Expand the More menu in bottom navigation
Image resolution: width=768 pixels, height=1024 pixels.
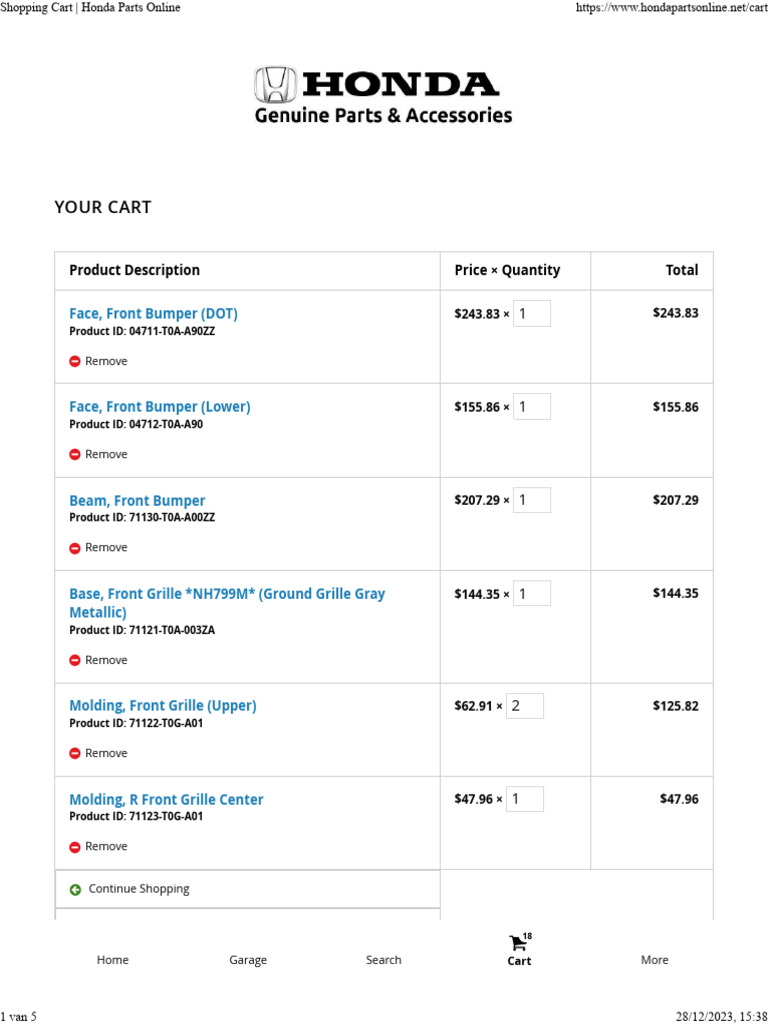pos(654,960)
